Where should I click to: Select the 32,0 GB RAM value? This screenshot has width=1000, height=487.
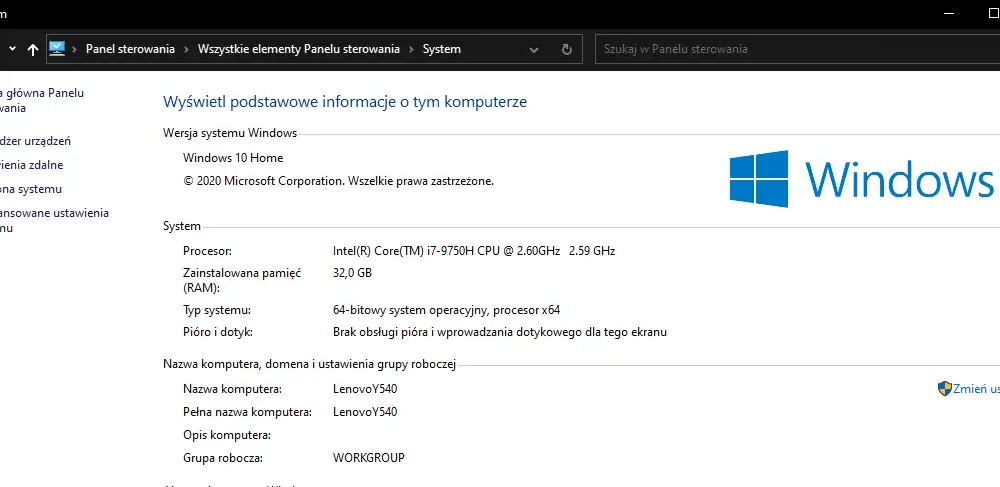[352, 273]
